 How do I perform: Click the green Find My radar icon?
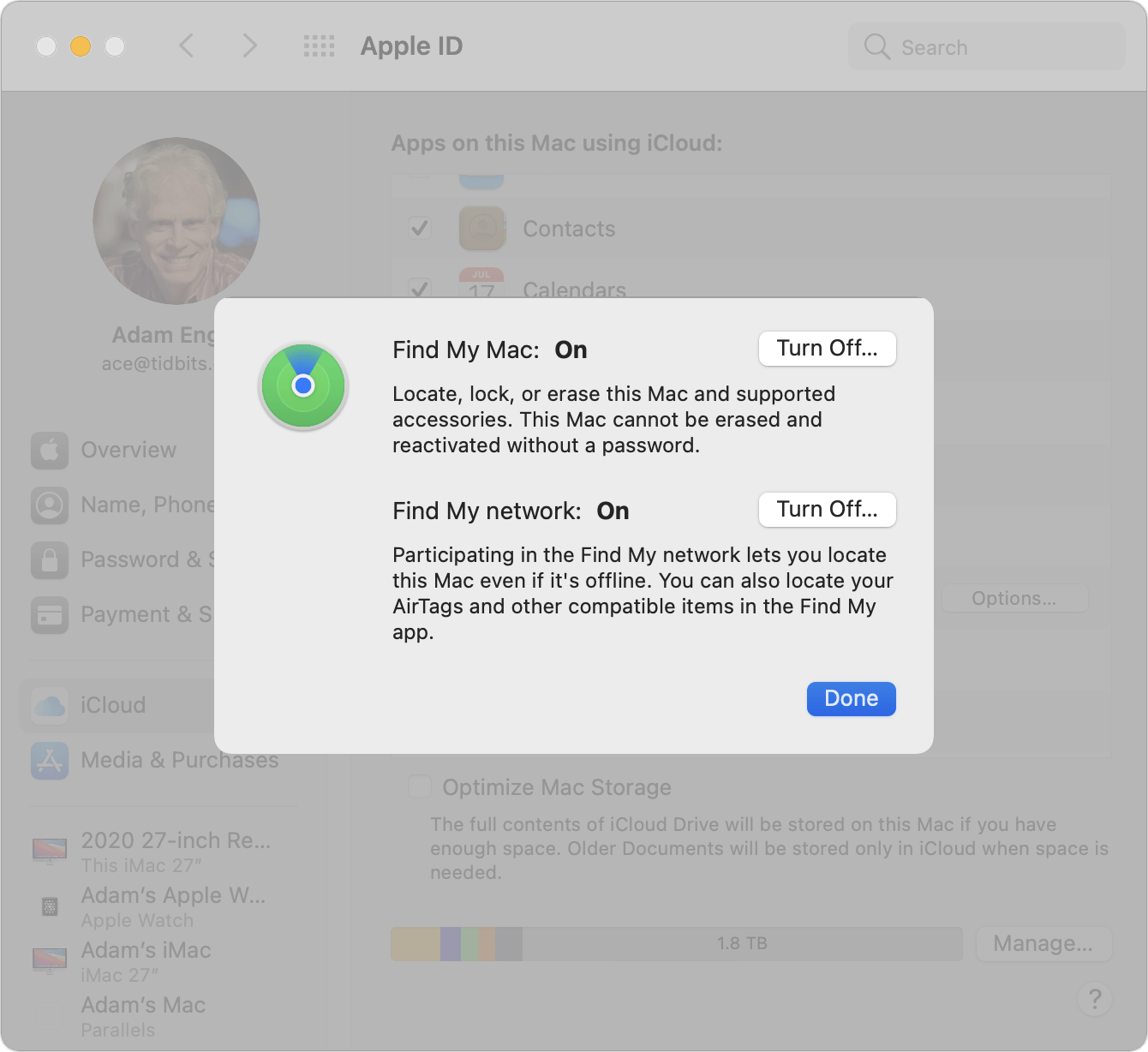[303, 386]
